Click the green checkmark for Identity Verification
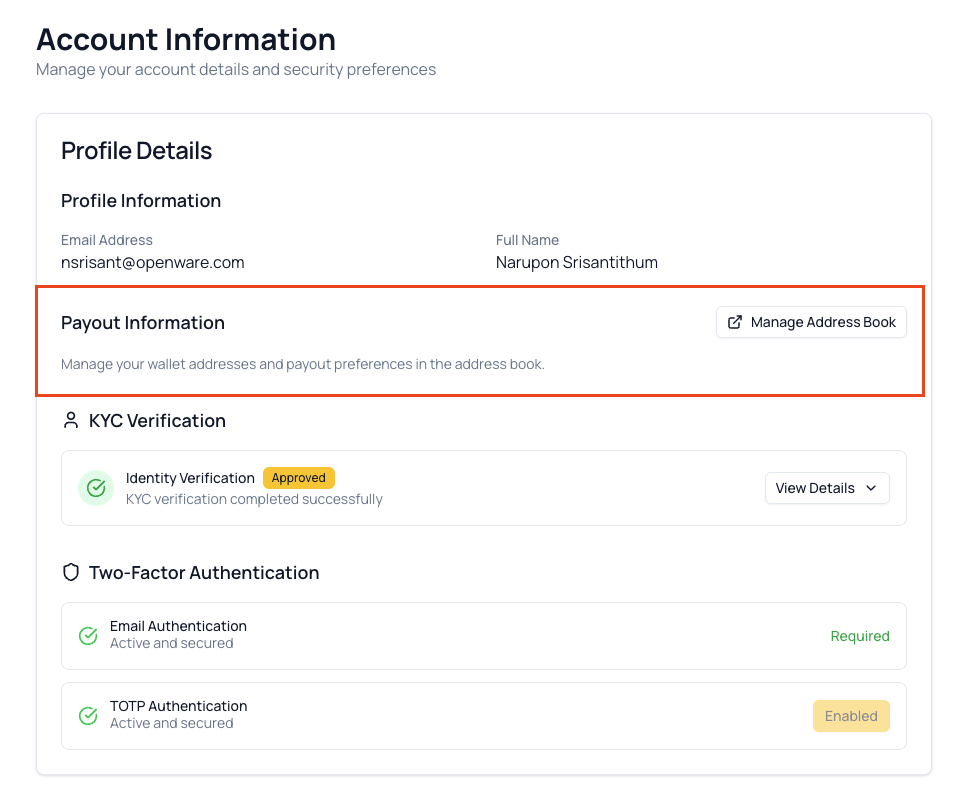955x805 pixels. coord(95,488)
